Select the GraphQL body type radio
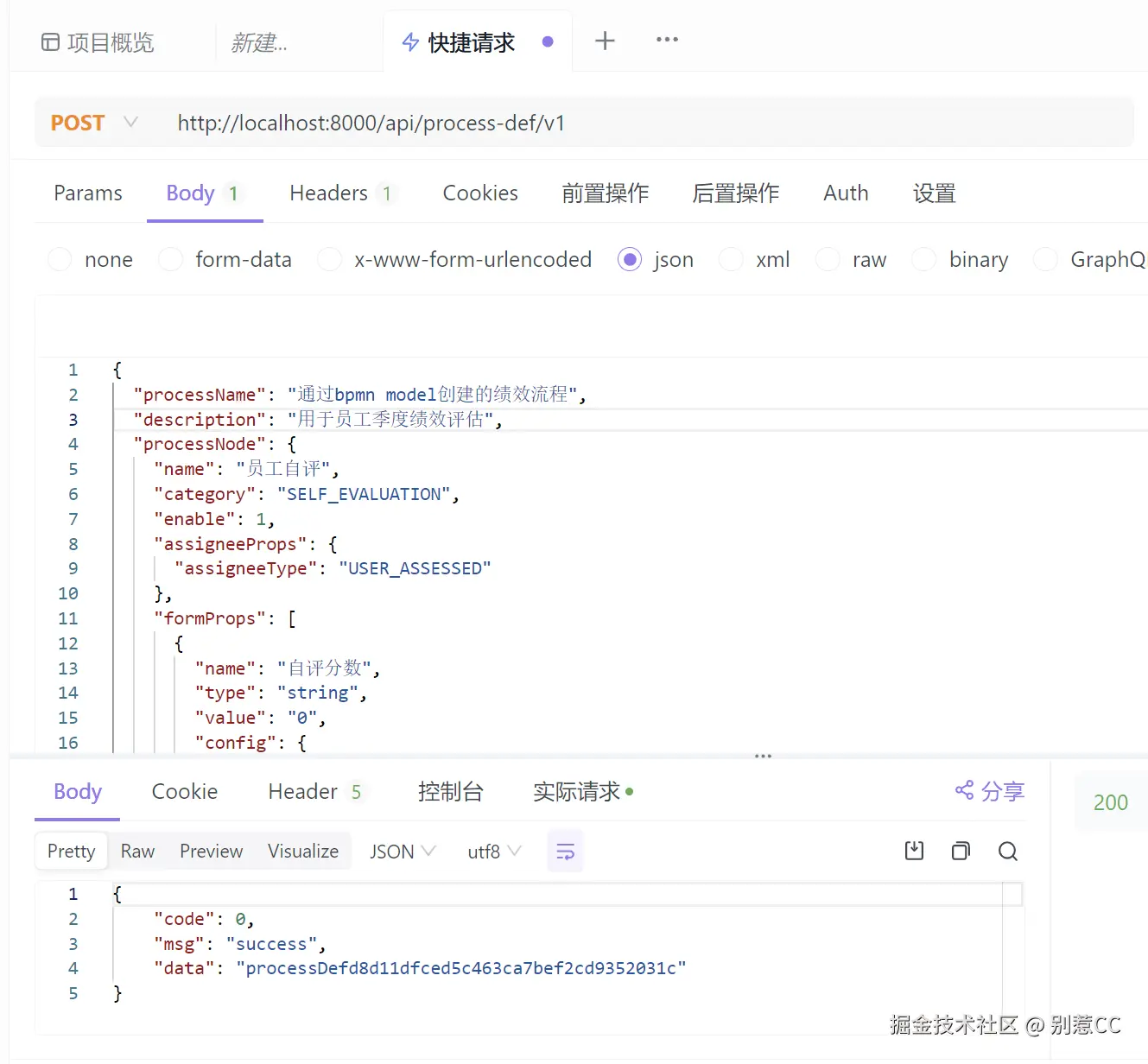Screen dimensions: 1148x1064 coord(1045,259)
